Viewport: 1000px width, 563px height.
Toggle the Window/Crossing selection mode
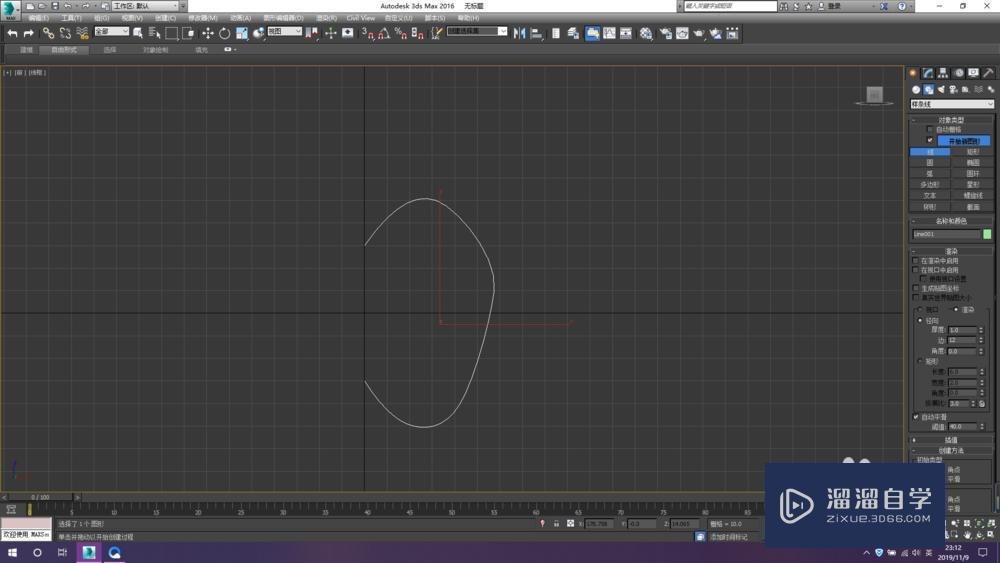188,33
